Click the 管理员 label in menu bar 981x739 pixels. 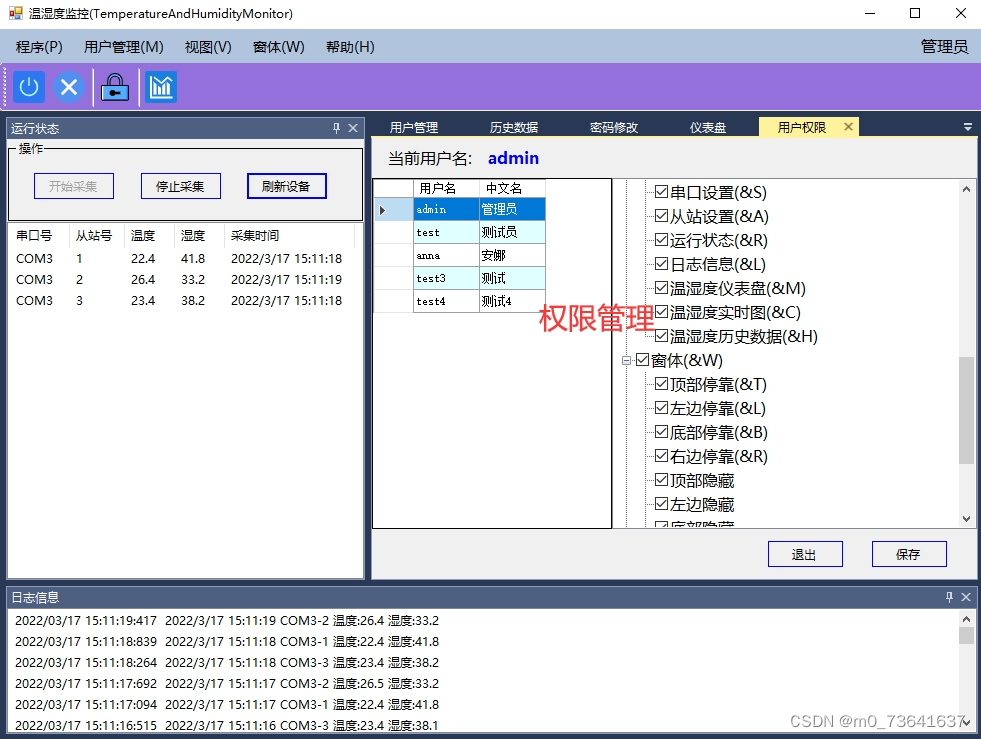pyautogui.click(x=944, y=47)
